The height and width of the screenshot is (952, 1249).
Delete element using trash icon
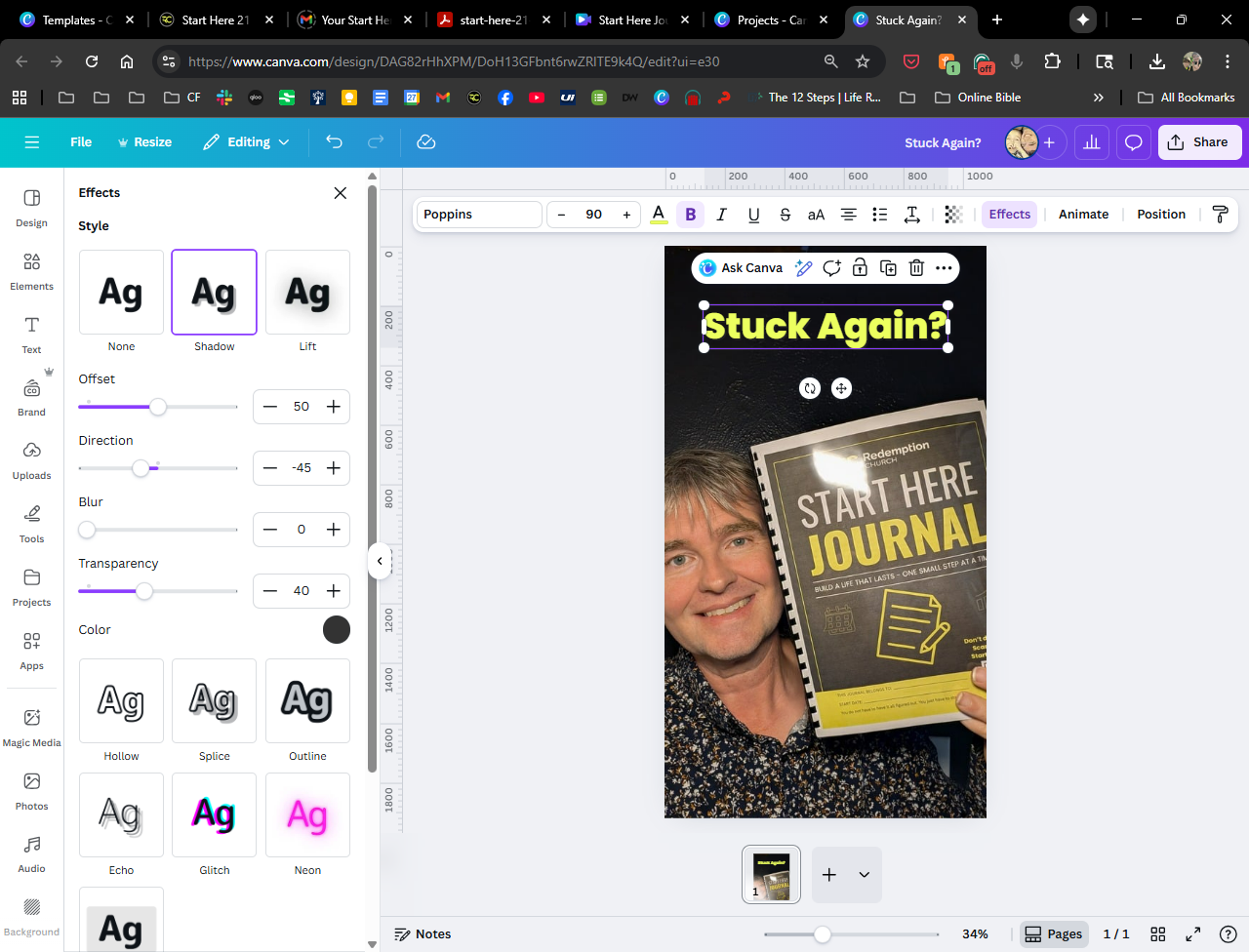(916, 268)
